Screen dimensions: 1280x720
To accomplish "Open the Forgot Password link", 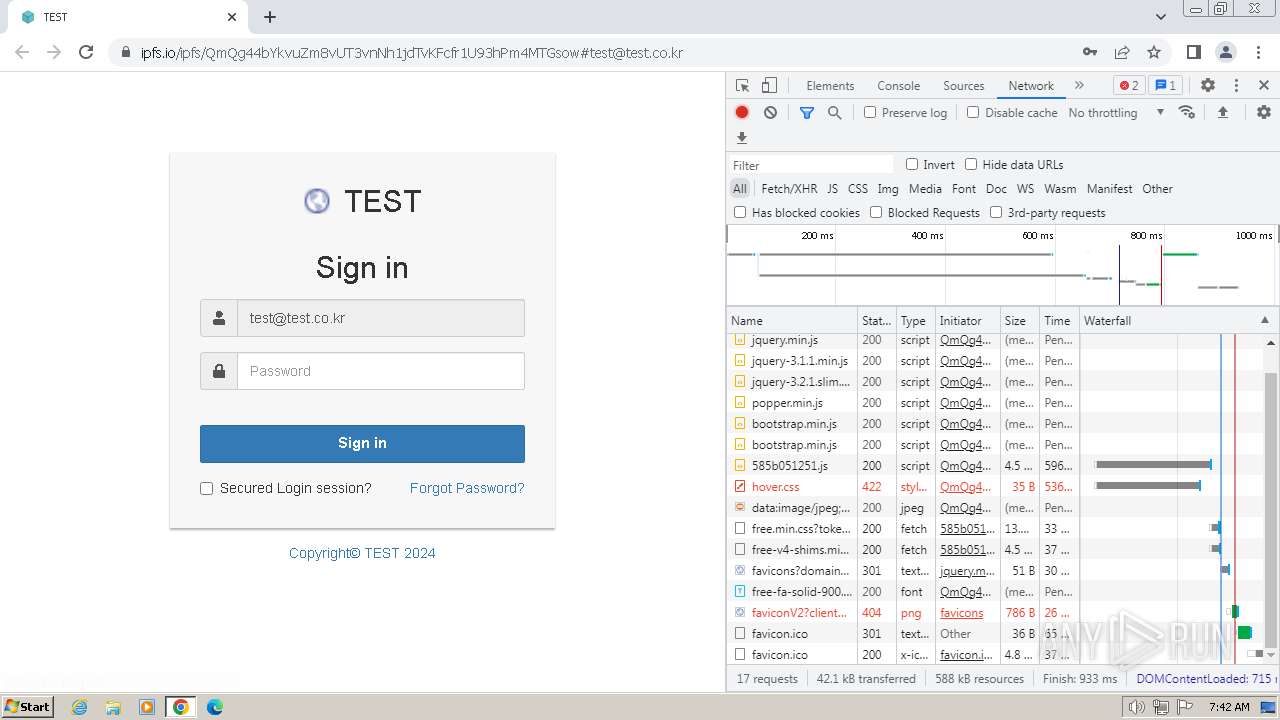I will click(467, 488).
